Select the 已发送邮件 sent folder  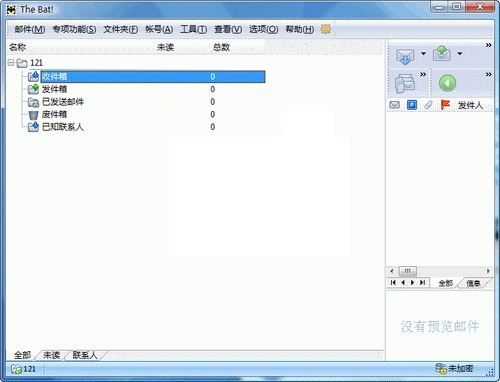(x=63, y=102)
